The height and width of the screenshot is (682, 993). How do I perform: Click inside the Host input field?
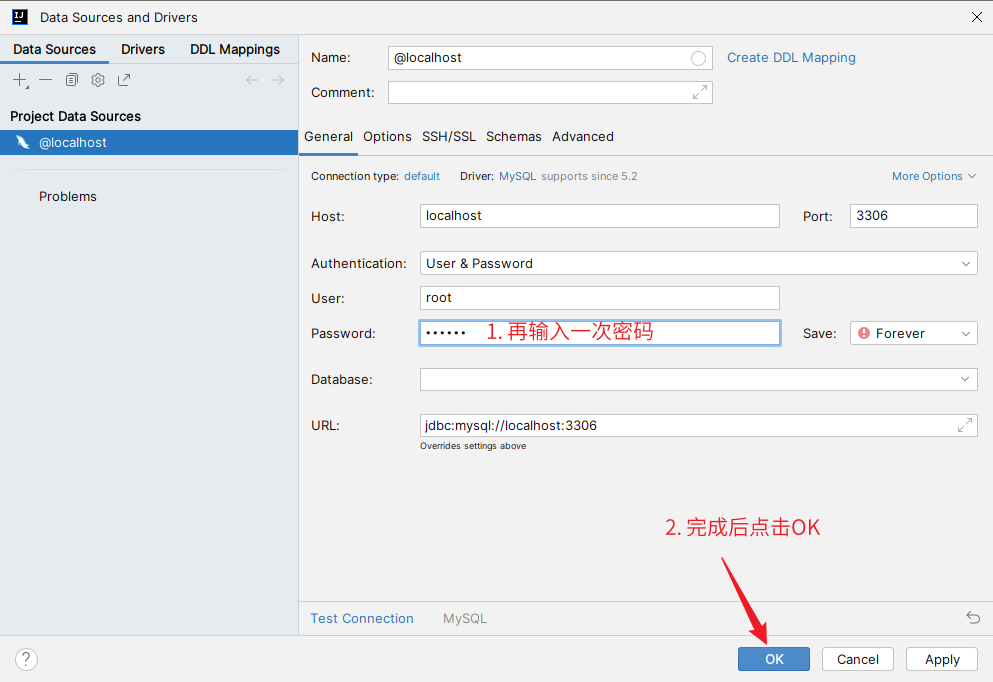click(x=599, y=216)
